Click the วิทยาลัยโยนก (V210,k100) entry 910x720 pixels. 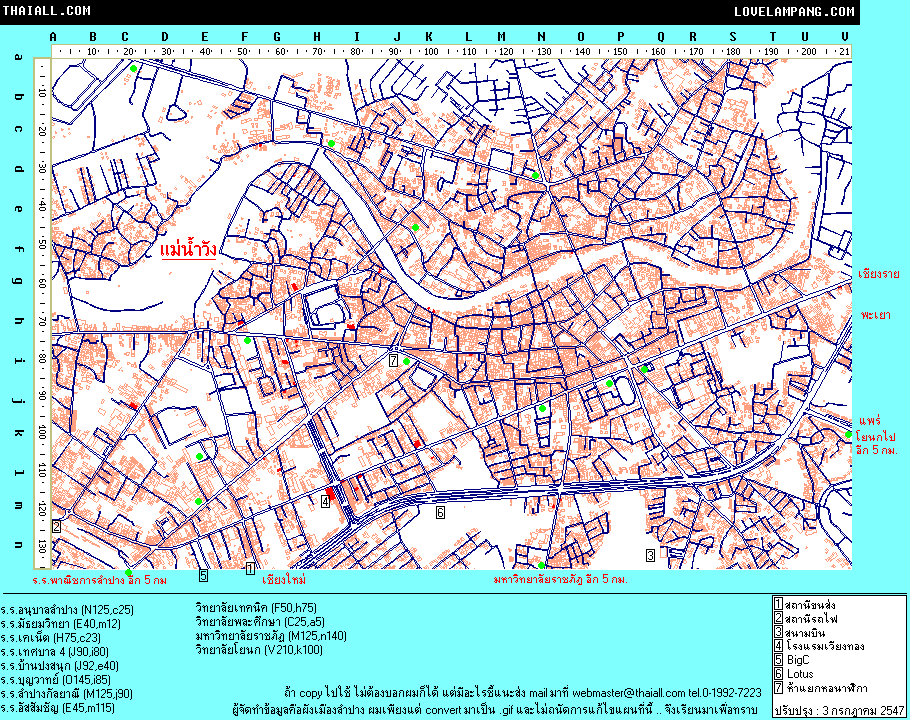[x=259, y=650]
